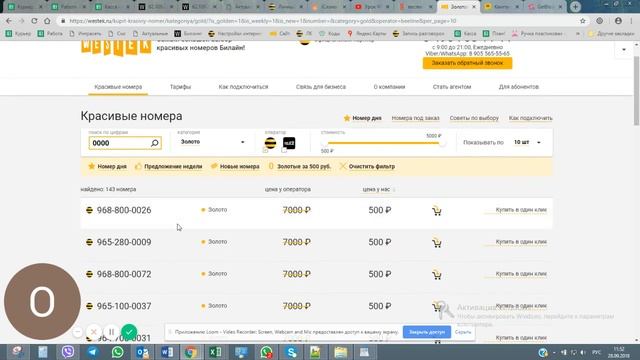Add number 965-280-0009 to cart
The height and width of the screenshot is (360, 640).
coord(437,243)
